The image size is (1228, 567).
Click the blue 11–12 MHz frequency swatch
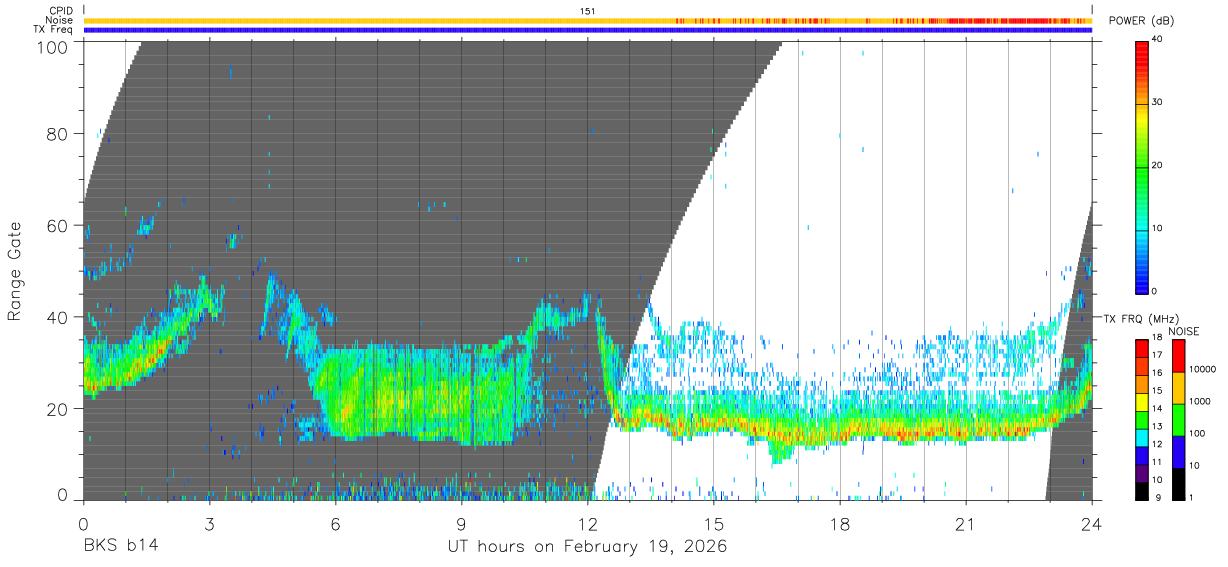click(1142, 456)
